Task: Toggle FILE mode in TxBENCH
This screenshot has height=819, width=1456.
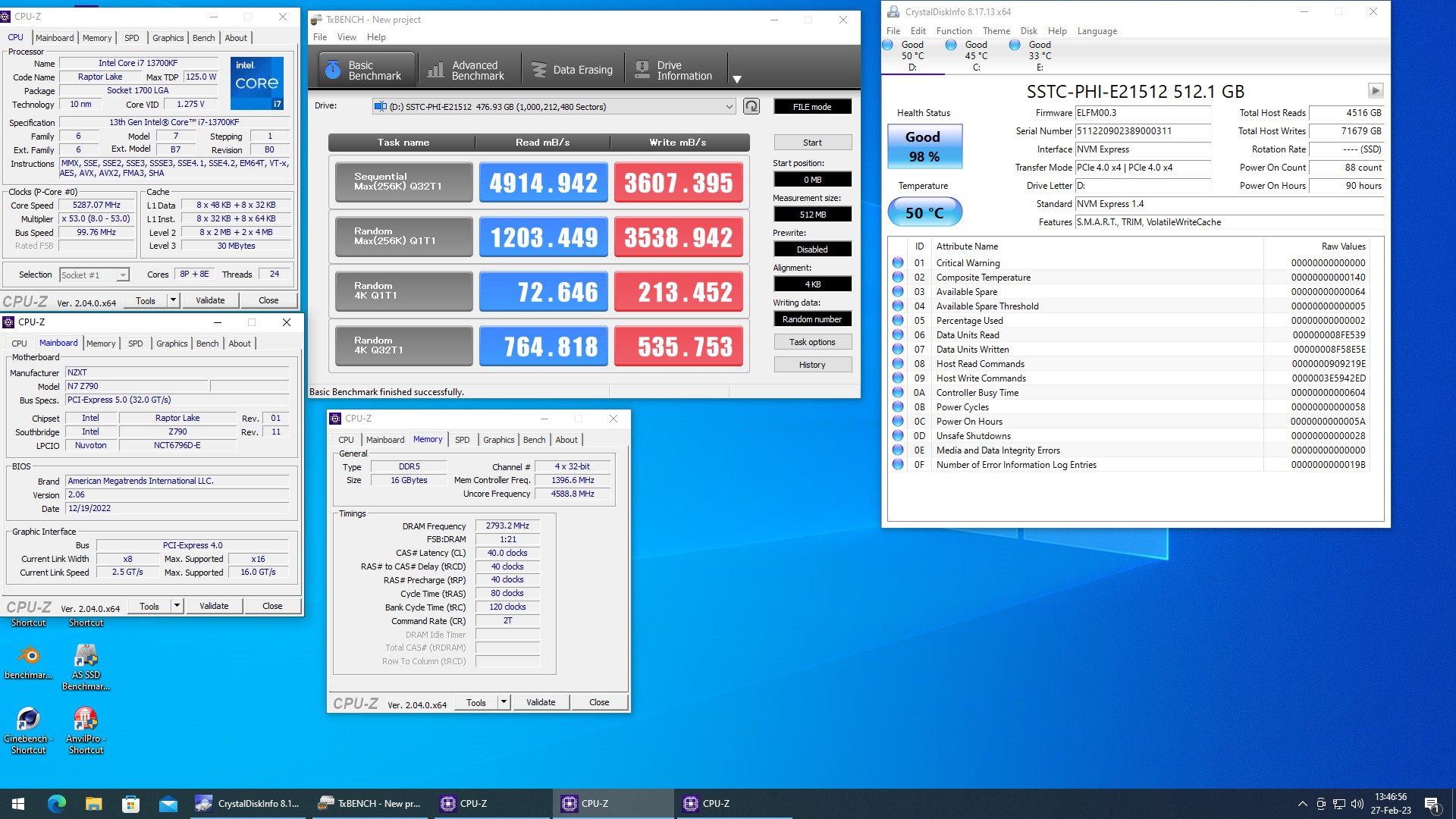Action: click(x=812, y=106)
